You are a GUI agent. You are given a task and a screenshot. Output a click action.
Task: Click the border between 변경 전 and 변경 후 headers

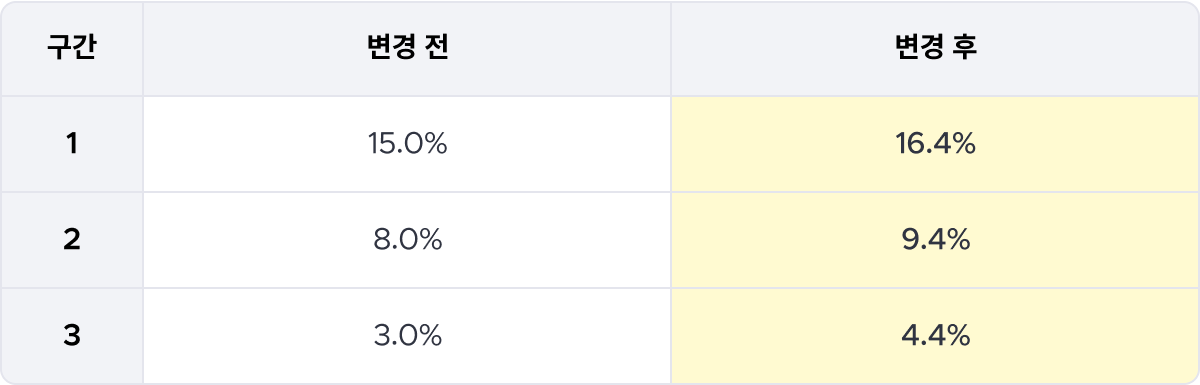pos(671,49)
